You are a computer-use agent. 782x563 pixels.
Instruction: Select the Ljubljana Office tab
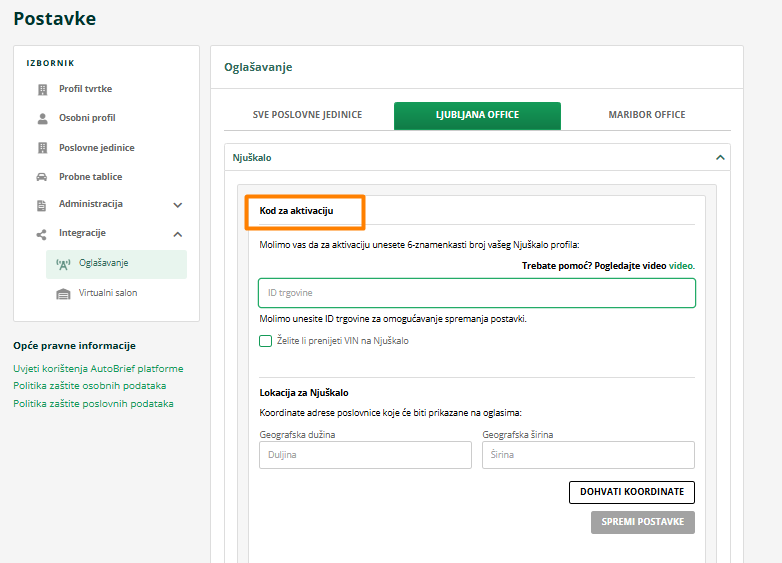477,115
